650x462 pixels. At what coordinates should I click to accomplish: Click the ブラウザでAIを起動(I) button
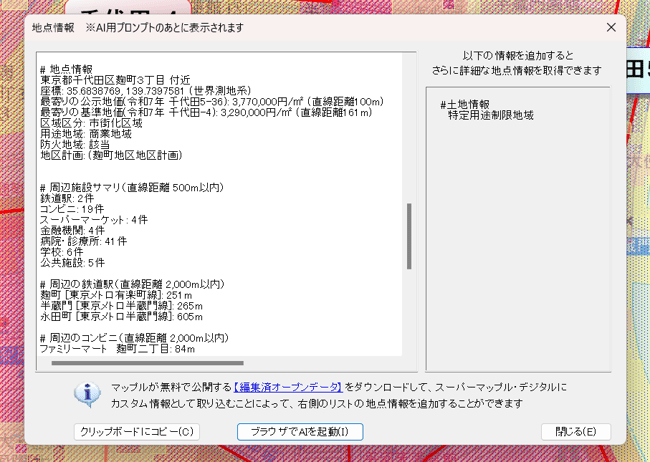coord(300,432)
